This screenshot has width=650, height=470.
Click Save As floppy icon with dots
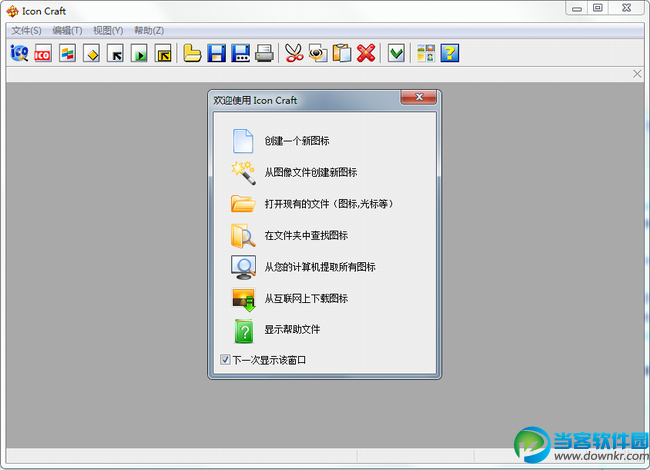click(240, 53)
